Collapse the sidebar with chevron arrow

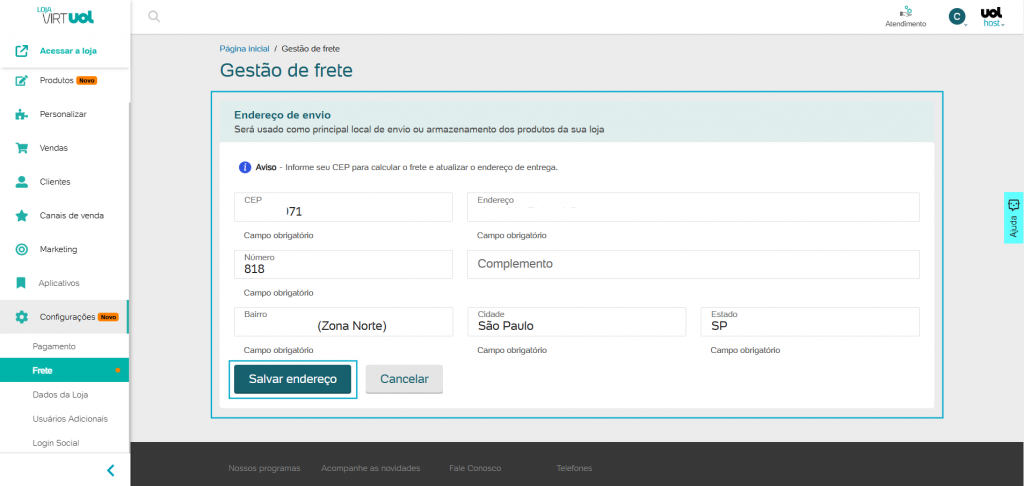pos(110,470)
